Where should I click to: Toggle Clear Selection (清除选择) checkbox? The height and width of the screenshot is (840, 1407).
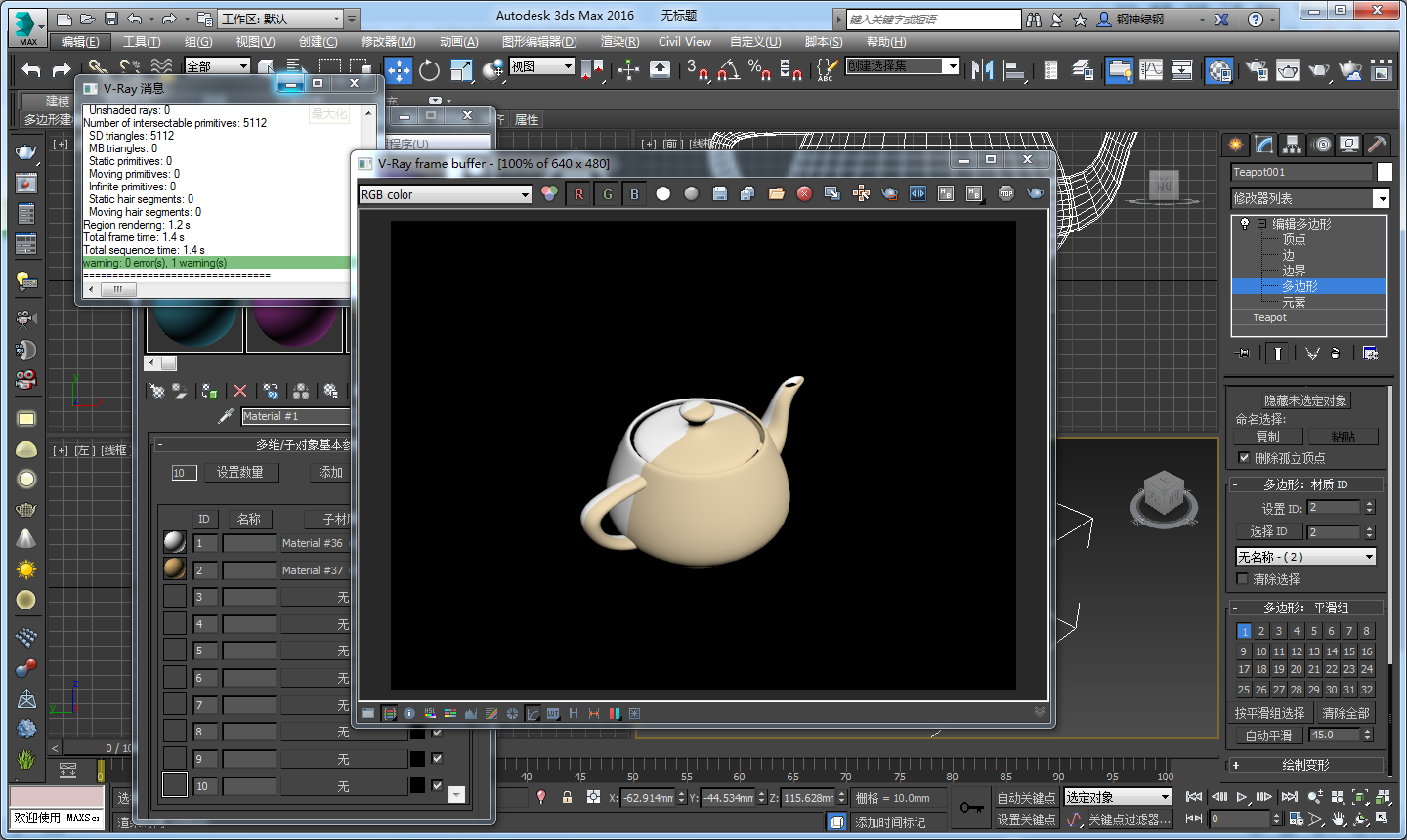pyautogui.click(x=1242, y=579)
